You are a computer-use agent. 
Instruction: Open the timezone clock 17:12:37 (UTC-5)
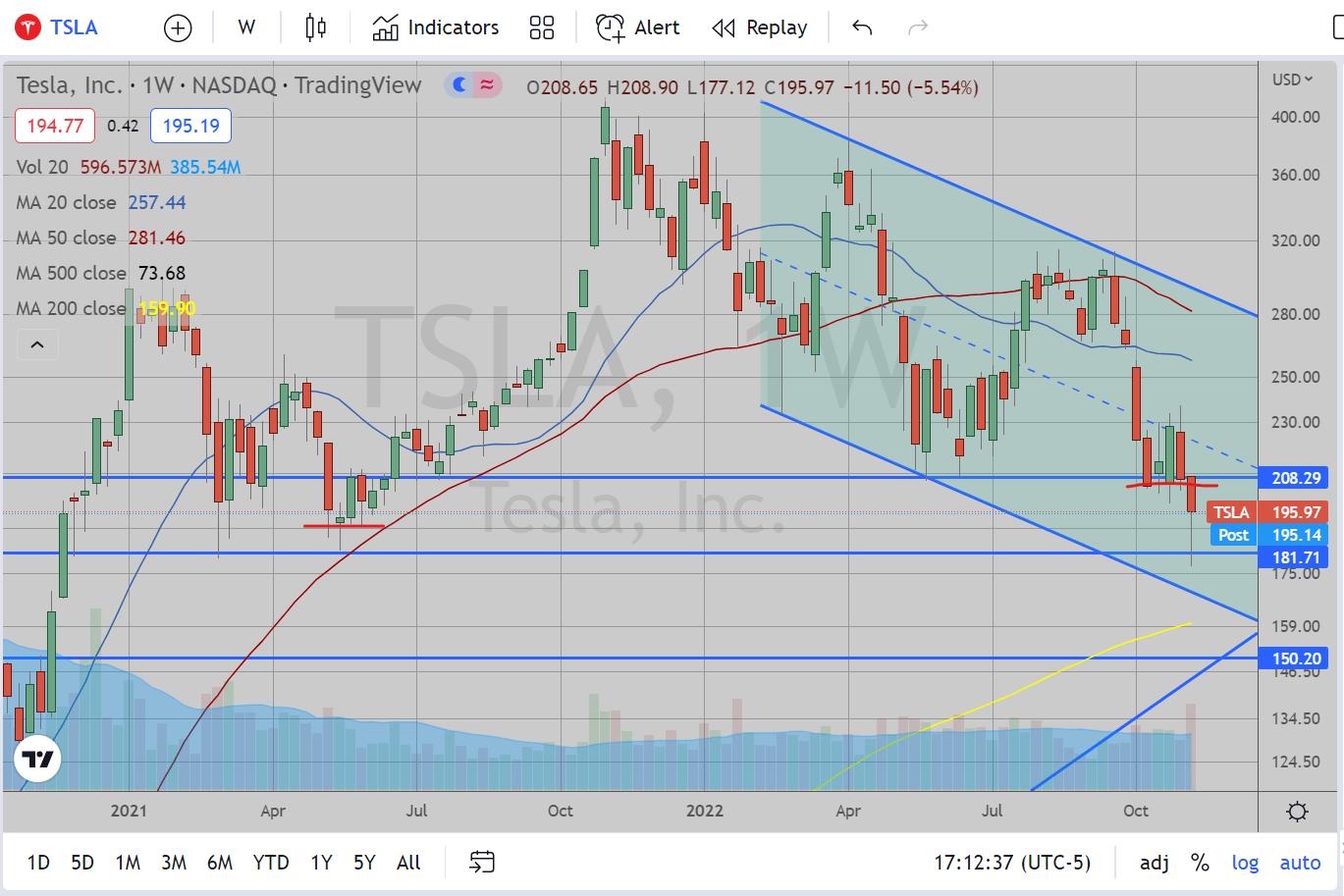click(x=1012, y=863)
